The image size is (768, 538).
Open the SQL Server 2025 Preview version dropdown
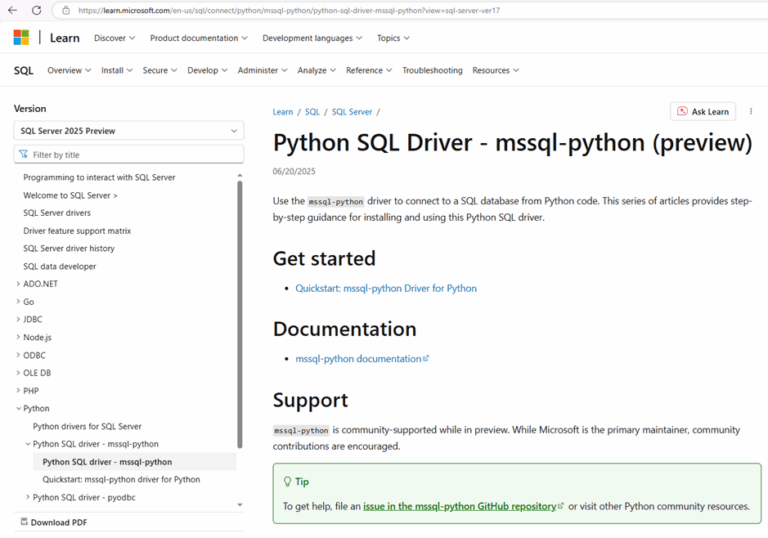click(x=128, y=131)
